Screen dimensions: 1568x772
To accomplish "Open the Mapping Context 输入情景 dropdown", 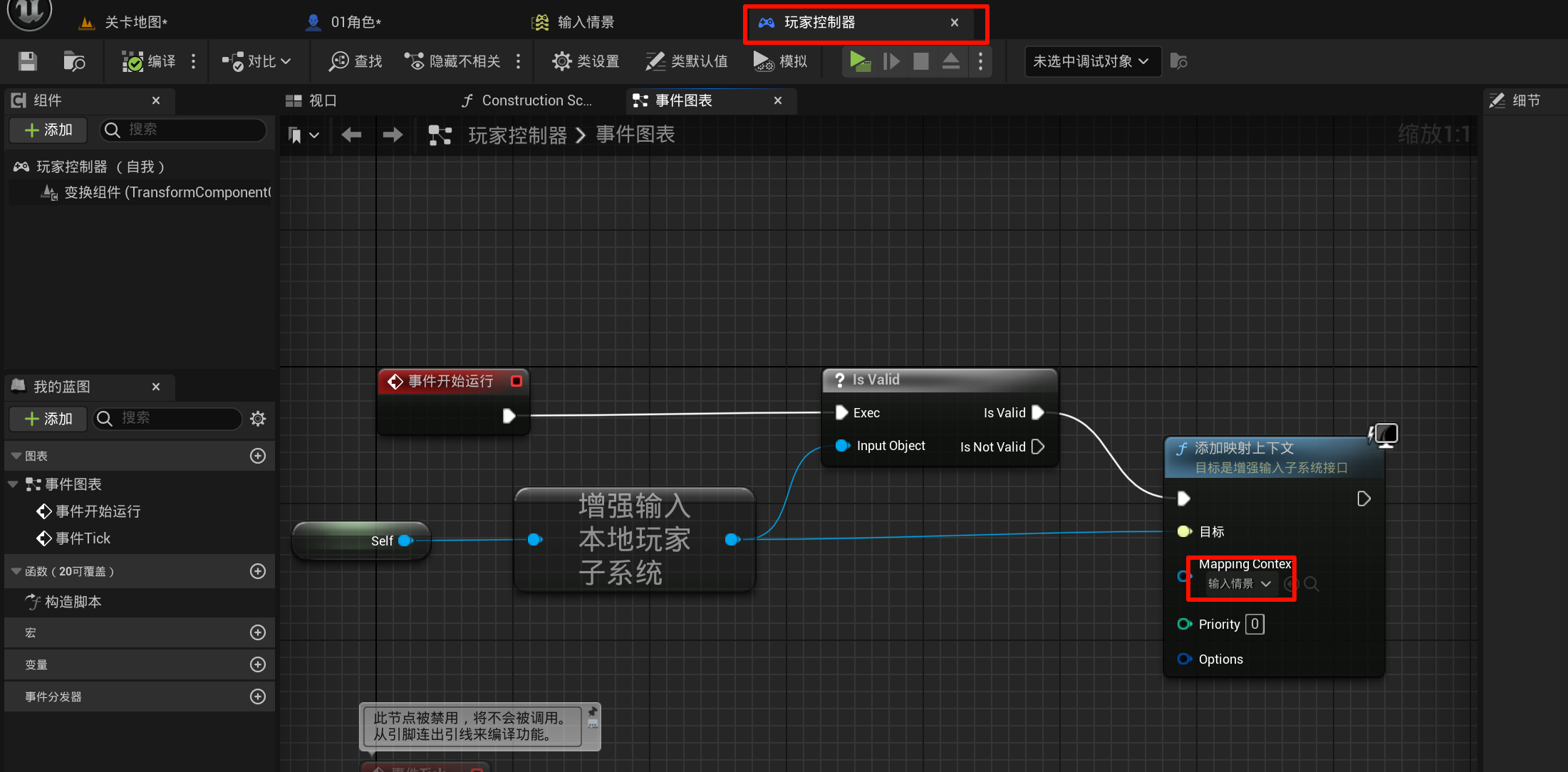I will (1240, 584).
